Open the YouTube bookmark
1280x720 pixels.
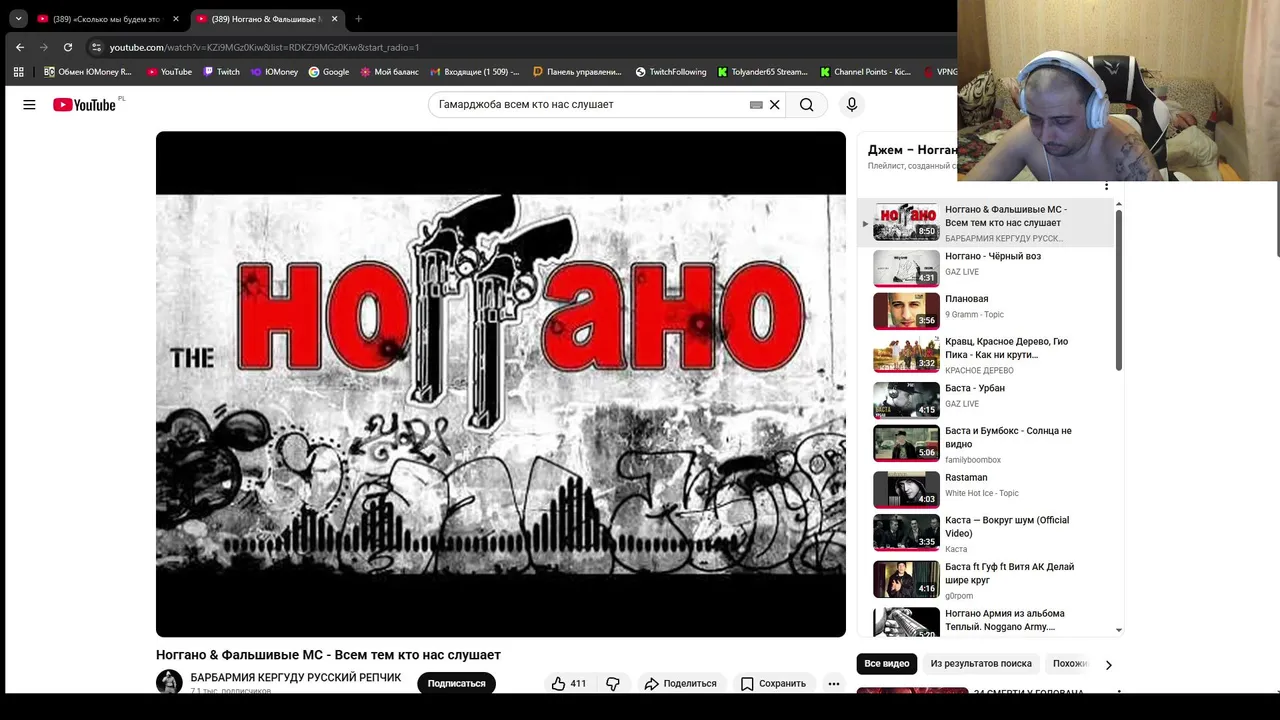tap(169, 72)
